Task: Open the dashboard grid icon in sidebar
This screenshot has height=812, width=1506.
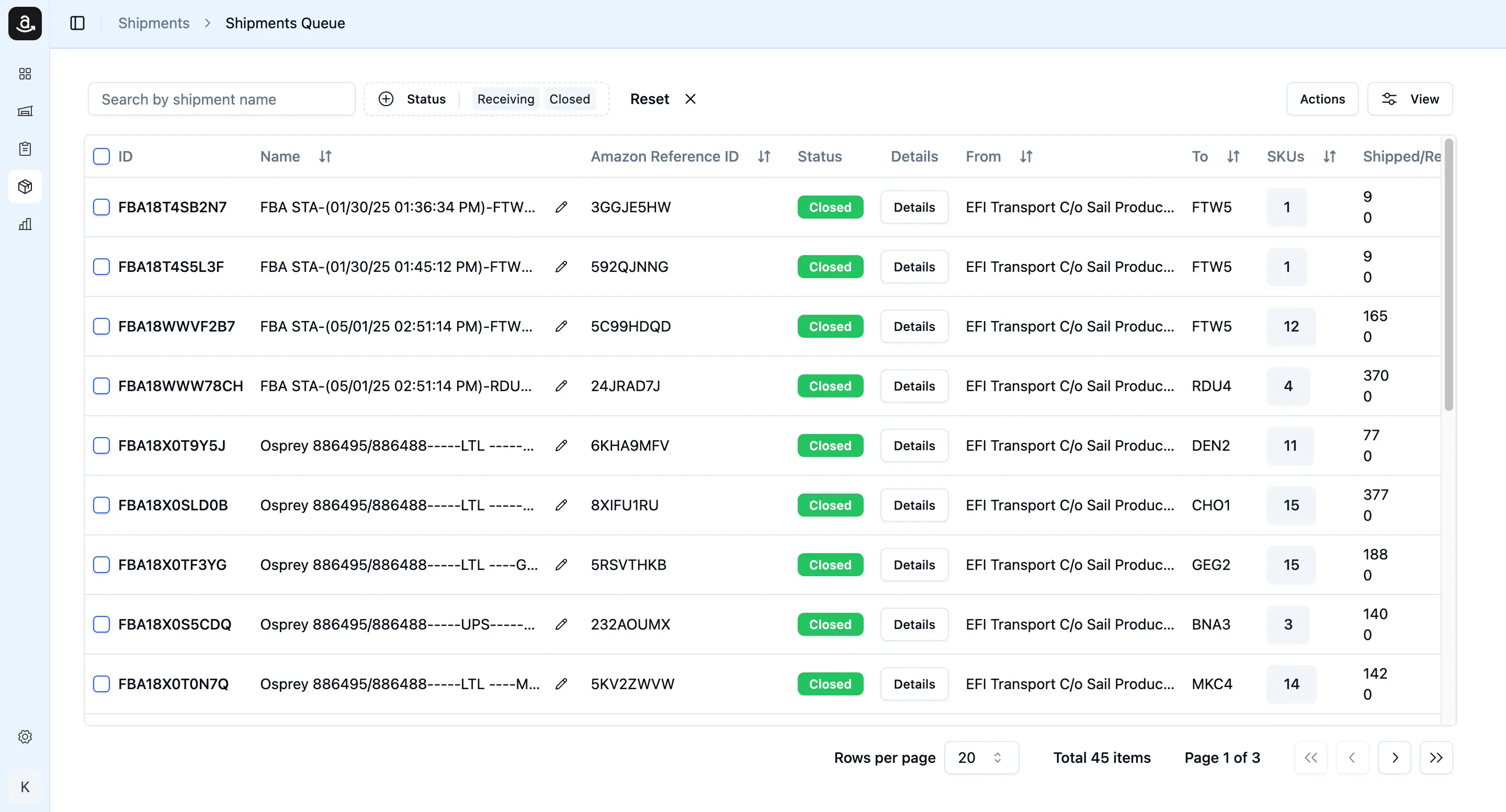Action: (x=25, y=74)
